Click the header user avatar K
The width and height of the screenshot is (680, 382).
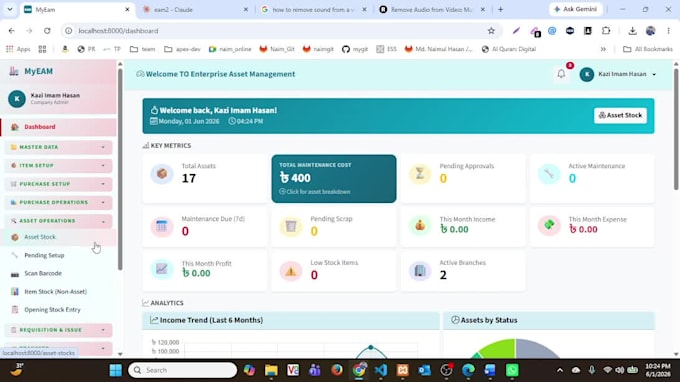coord(587,74)
